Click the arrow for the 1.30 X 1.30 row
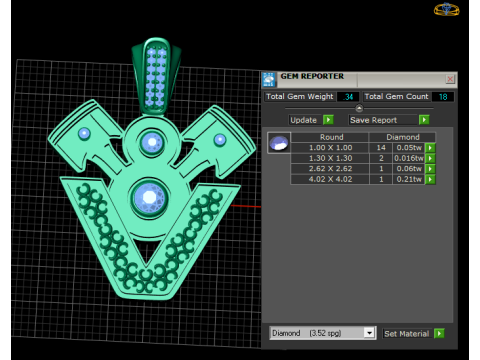The height and width of the screenshot is (360, 480). [430, 158]
